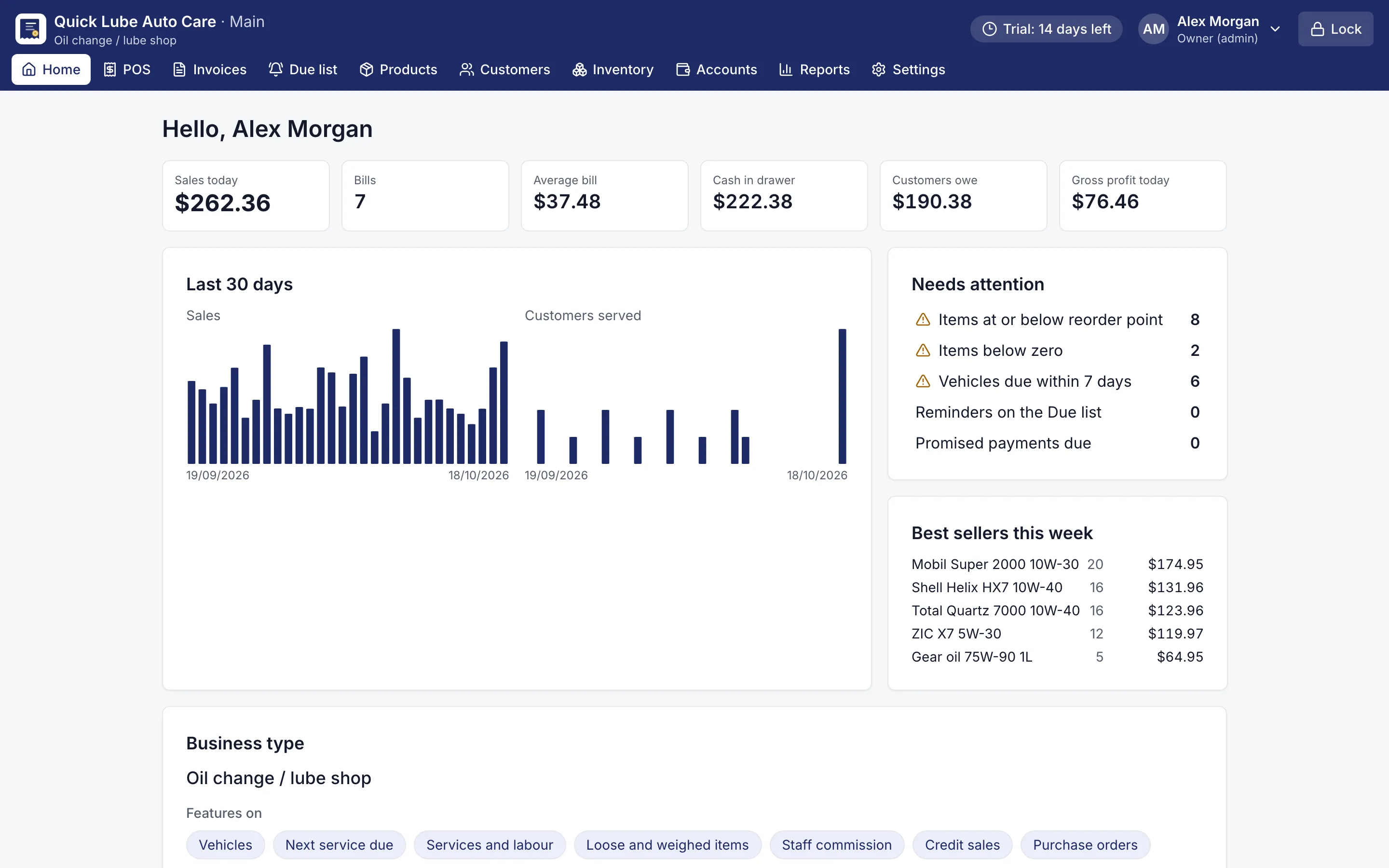
Task: Click the padlock icon on Lock button
Action: tap(1318, 29)
